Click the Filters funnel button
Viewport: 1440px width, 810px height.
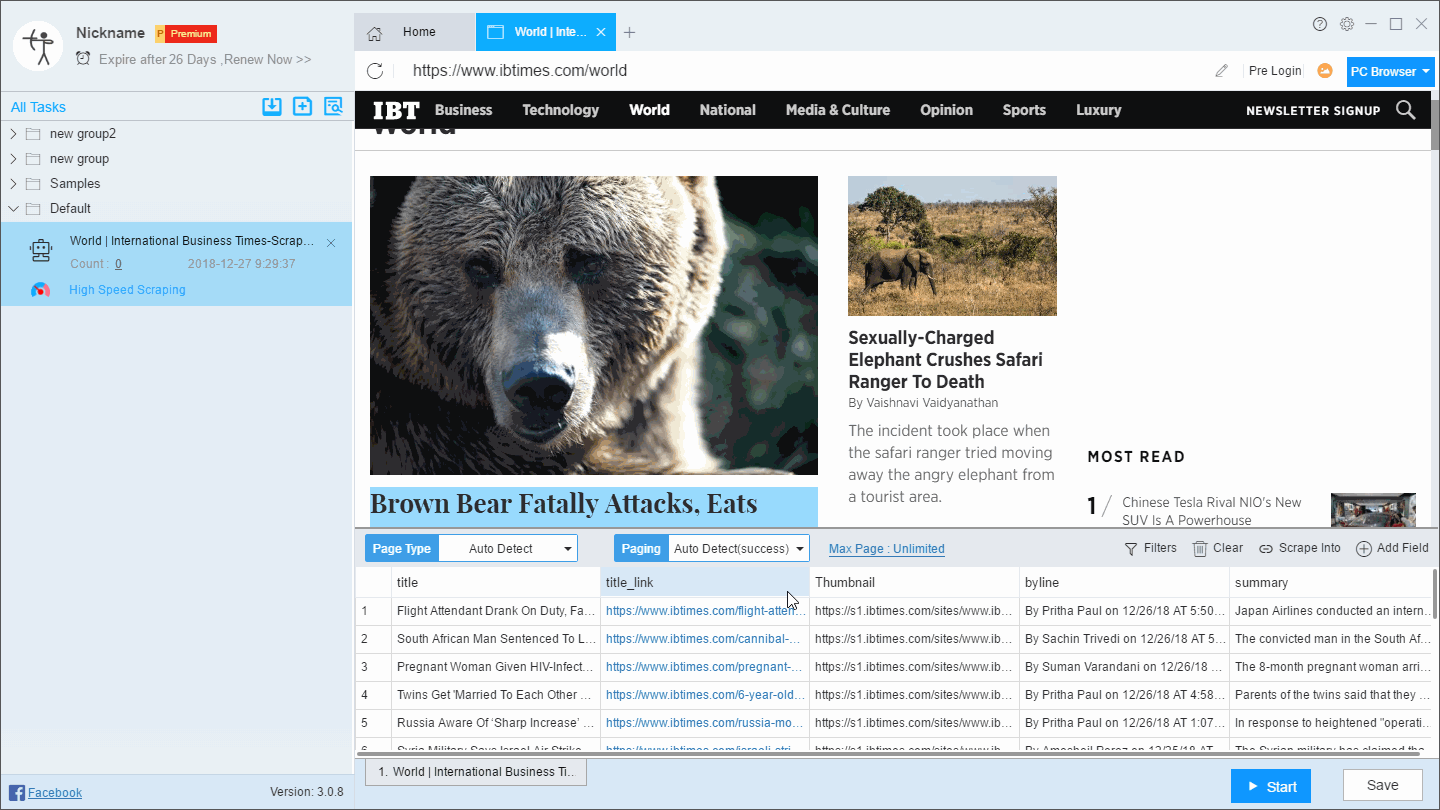click(x=1151, y=548)
